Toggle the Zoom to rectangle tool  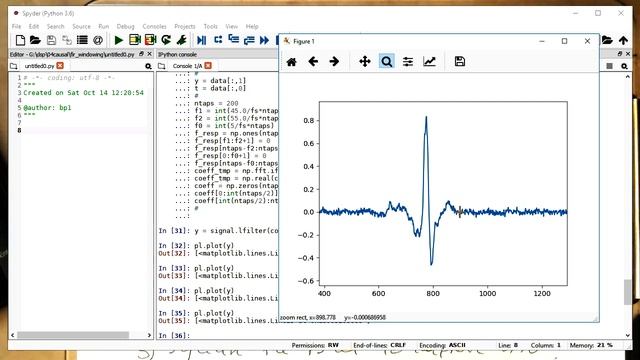[386, 62]
